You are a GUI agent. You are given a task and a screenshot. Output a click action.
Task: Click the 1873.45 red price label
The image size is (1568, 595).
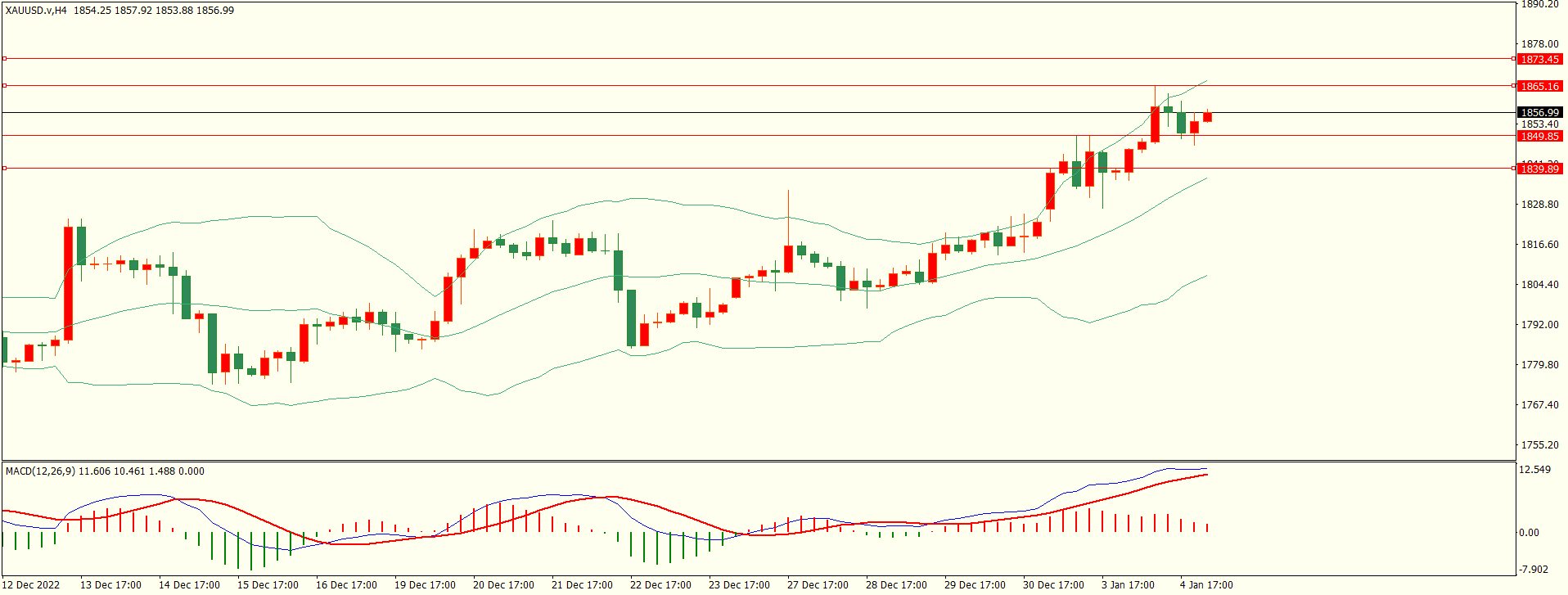click(1539, 59)
